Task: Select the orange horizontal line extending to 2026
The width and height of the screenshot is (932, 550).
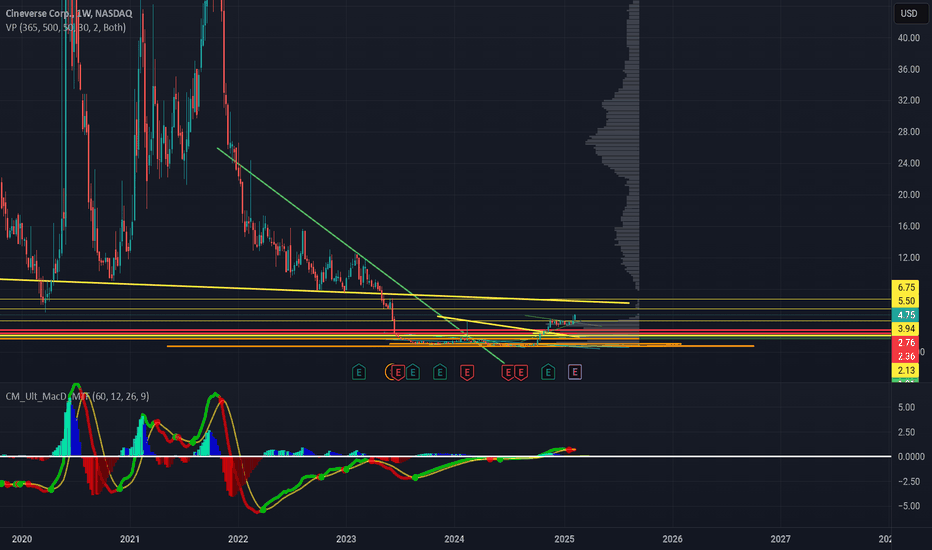Action: pyautogui.click(x=461, y=346)
